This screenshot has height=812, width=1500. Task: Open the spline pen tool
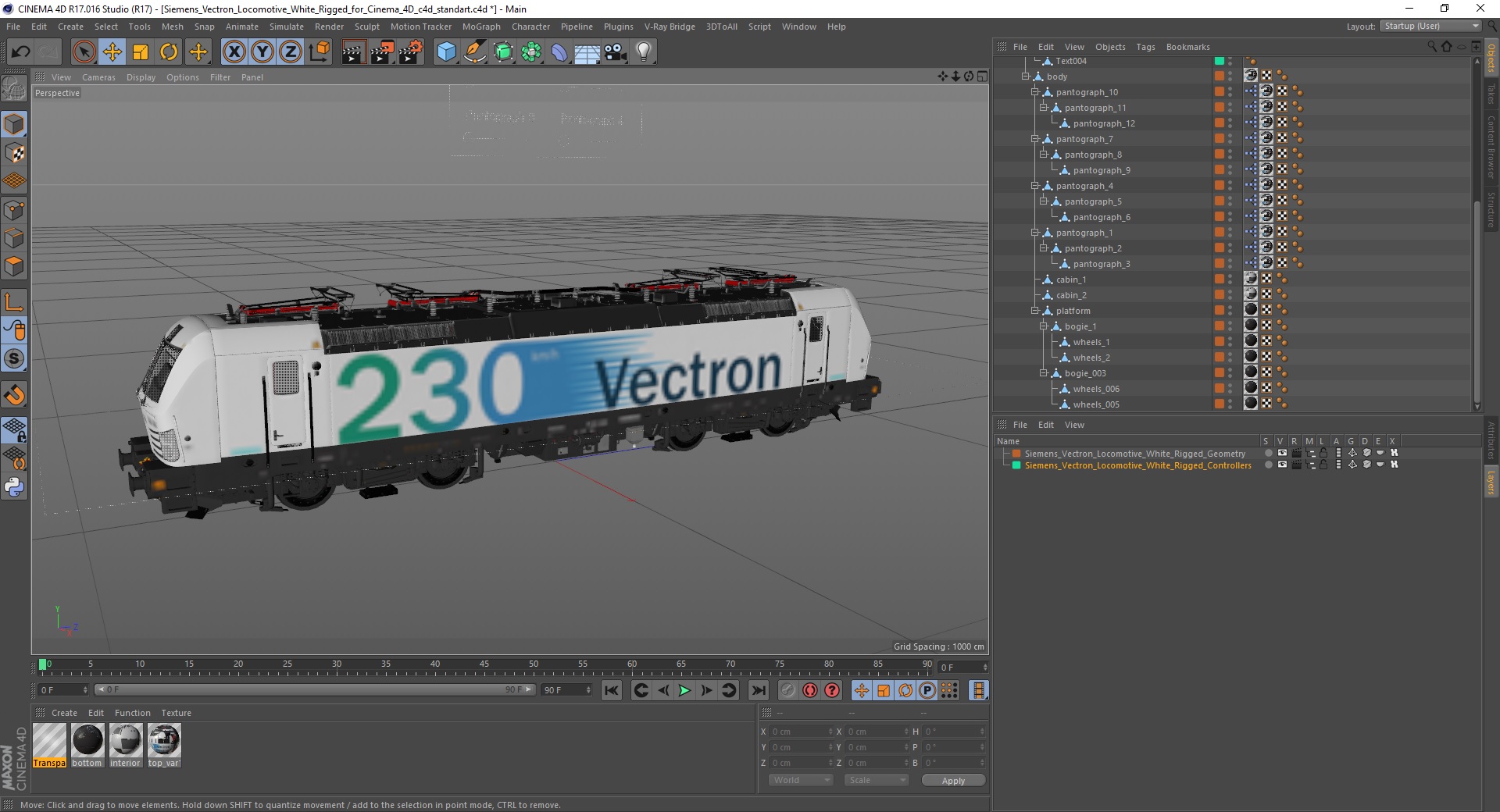coord(475,52)
